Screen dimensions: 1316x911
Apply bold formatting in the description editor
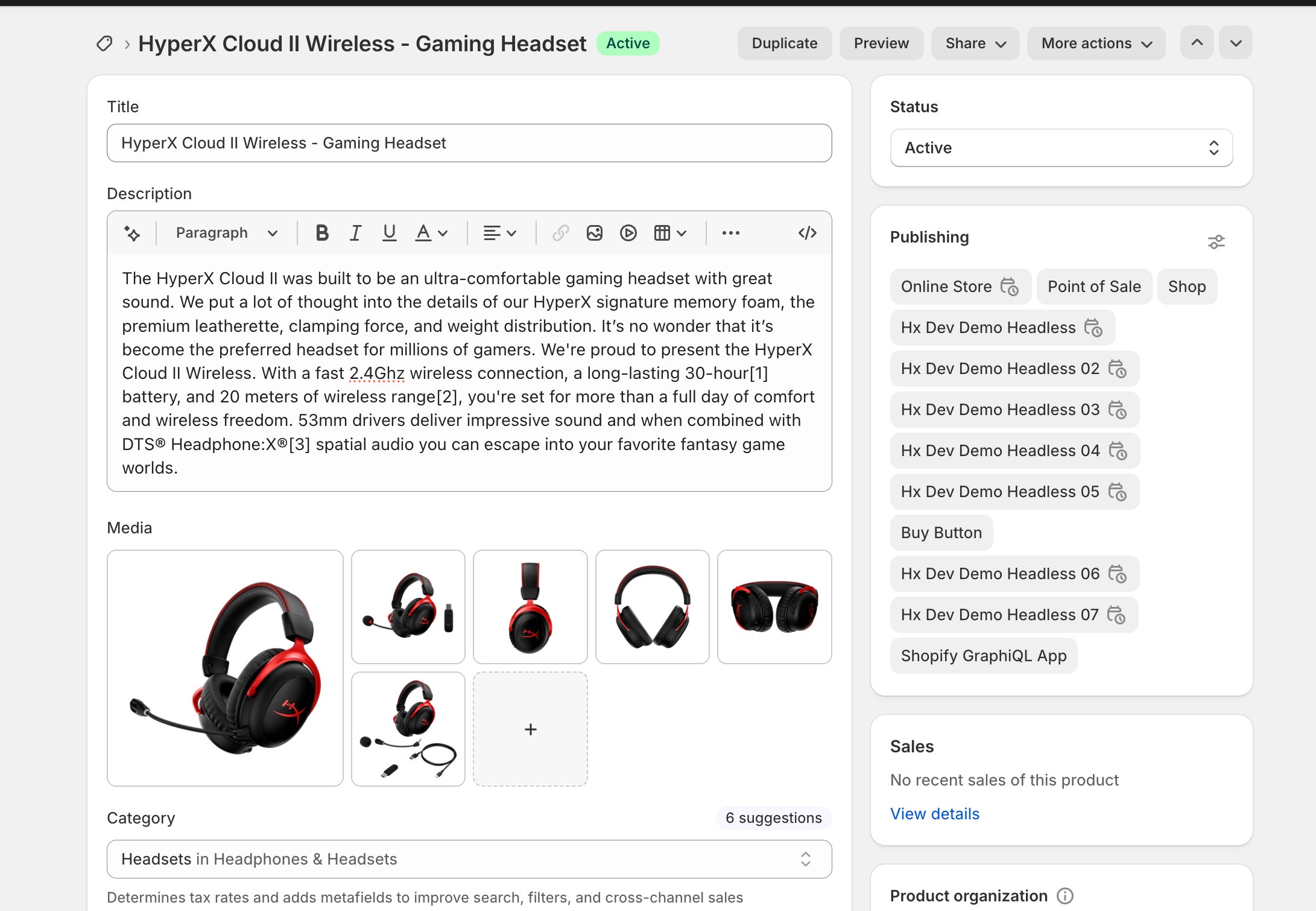click(x=322, y=233)
